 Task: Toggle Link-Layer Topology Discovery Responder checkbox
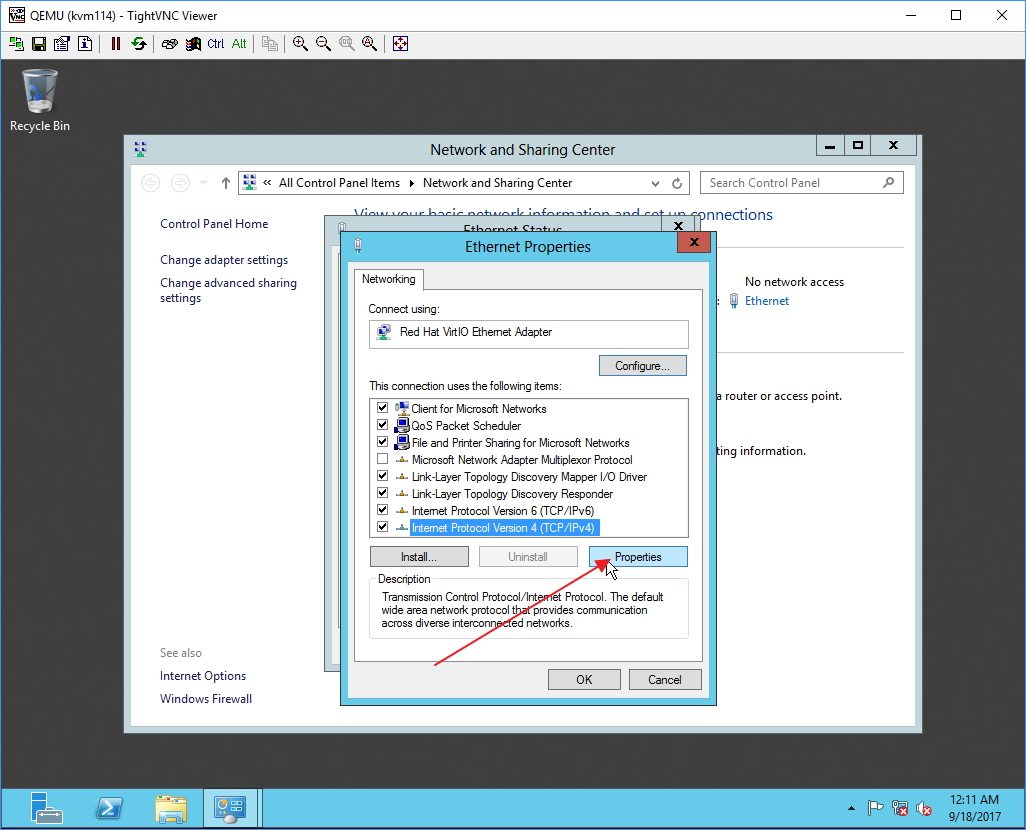pyautogui.click(x=383, y=493)
